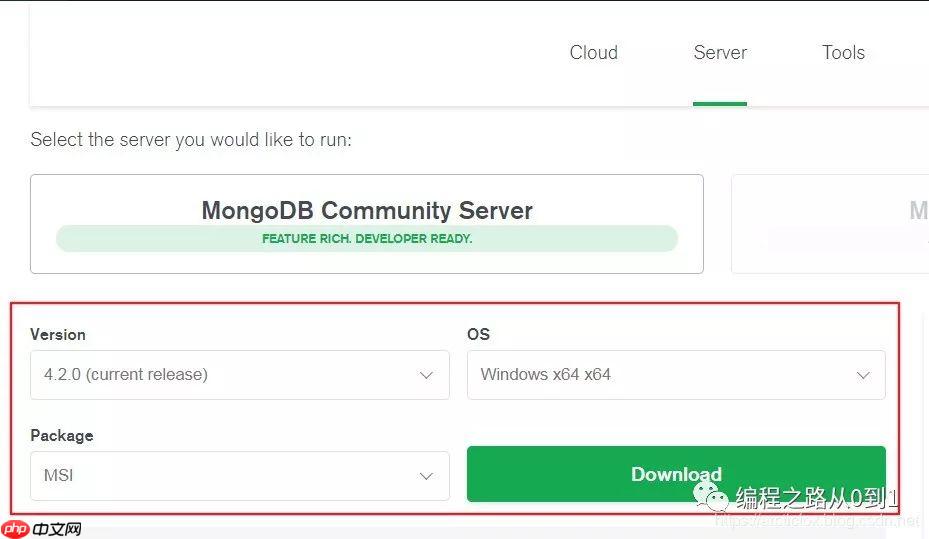The height and width of the screenshot is (539, 929).
Task: Click the 'Select the server' instruction text
Action: [x=191, y=140]
